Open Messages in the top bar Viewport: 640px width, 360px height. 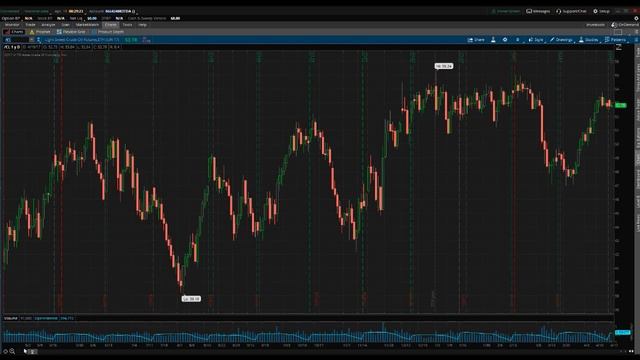538,11
